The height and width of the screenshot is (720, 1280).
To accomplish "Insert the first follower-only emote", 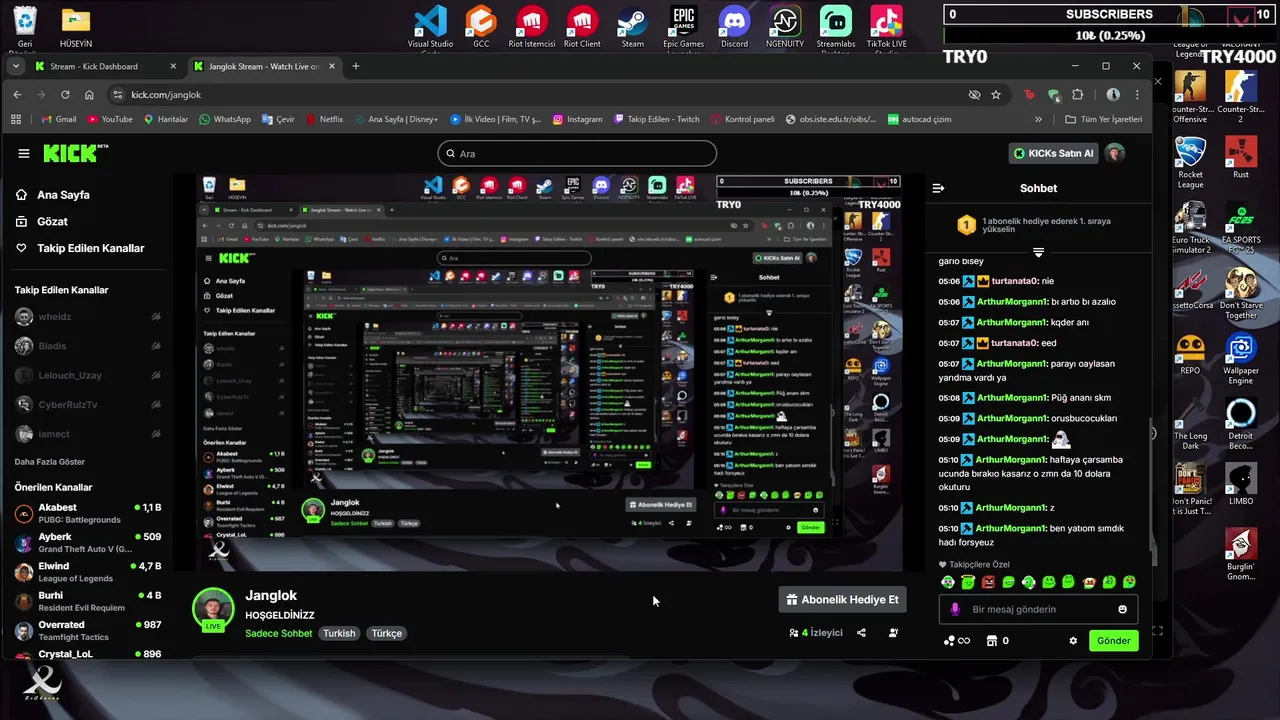I will coord(947,582).
